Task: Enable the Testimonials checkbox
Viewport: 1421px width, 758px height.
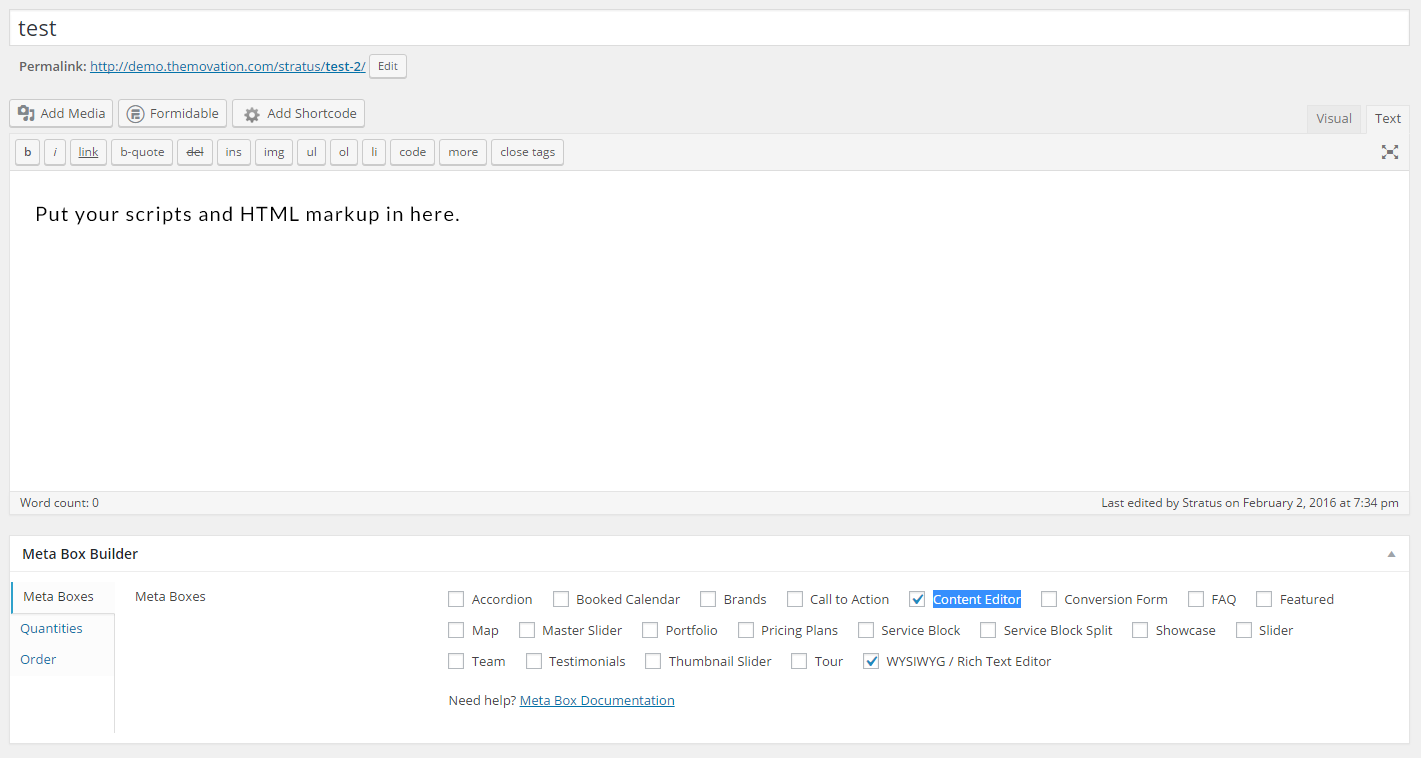Action: tap(534, 661)
